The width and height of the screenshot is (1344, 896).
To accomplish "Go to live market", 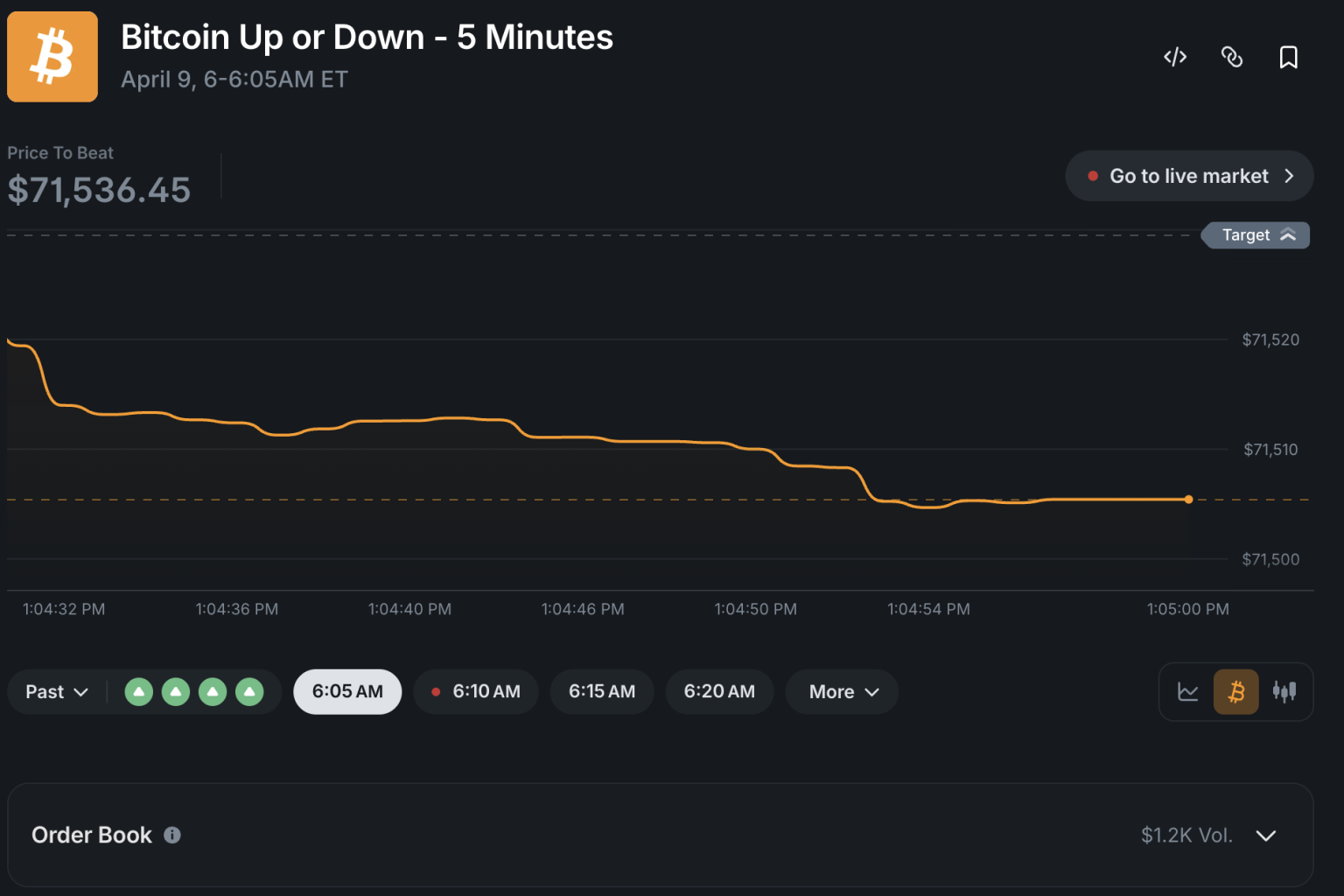I will (x=1188, y=175).
